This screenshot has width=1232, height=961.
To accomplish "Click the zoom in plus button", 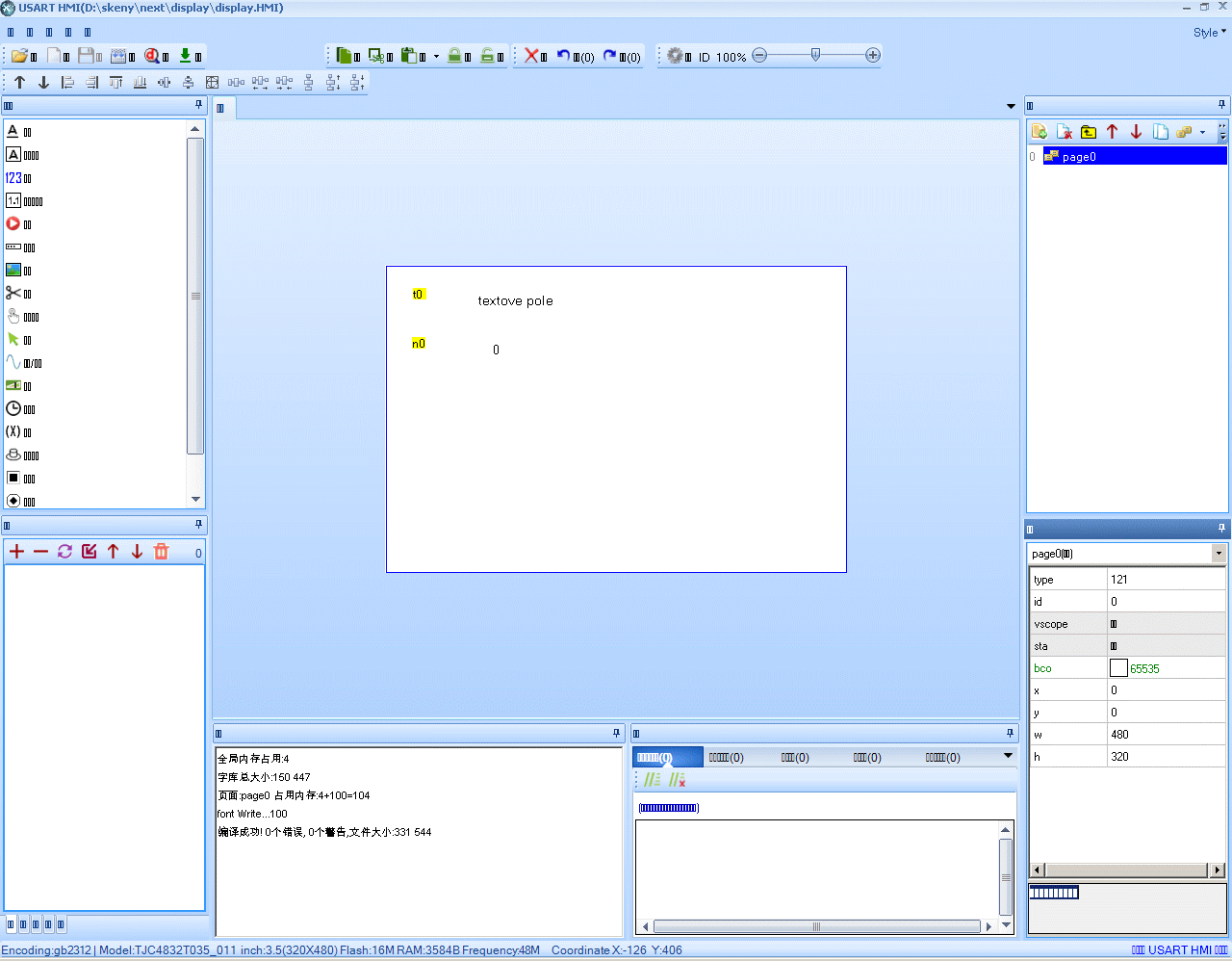I will [873, 56].
